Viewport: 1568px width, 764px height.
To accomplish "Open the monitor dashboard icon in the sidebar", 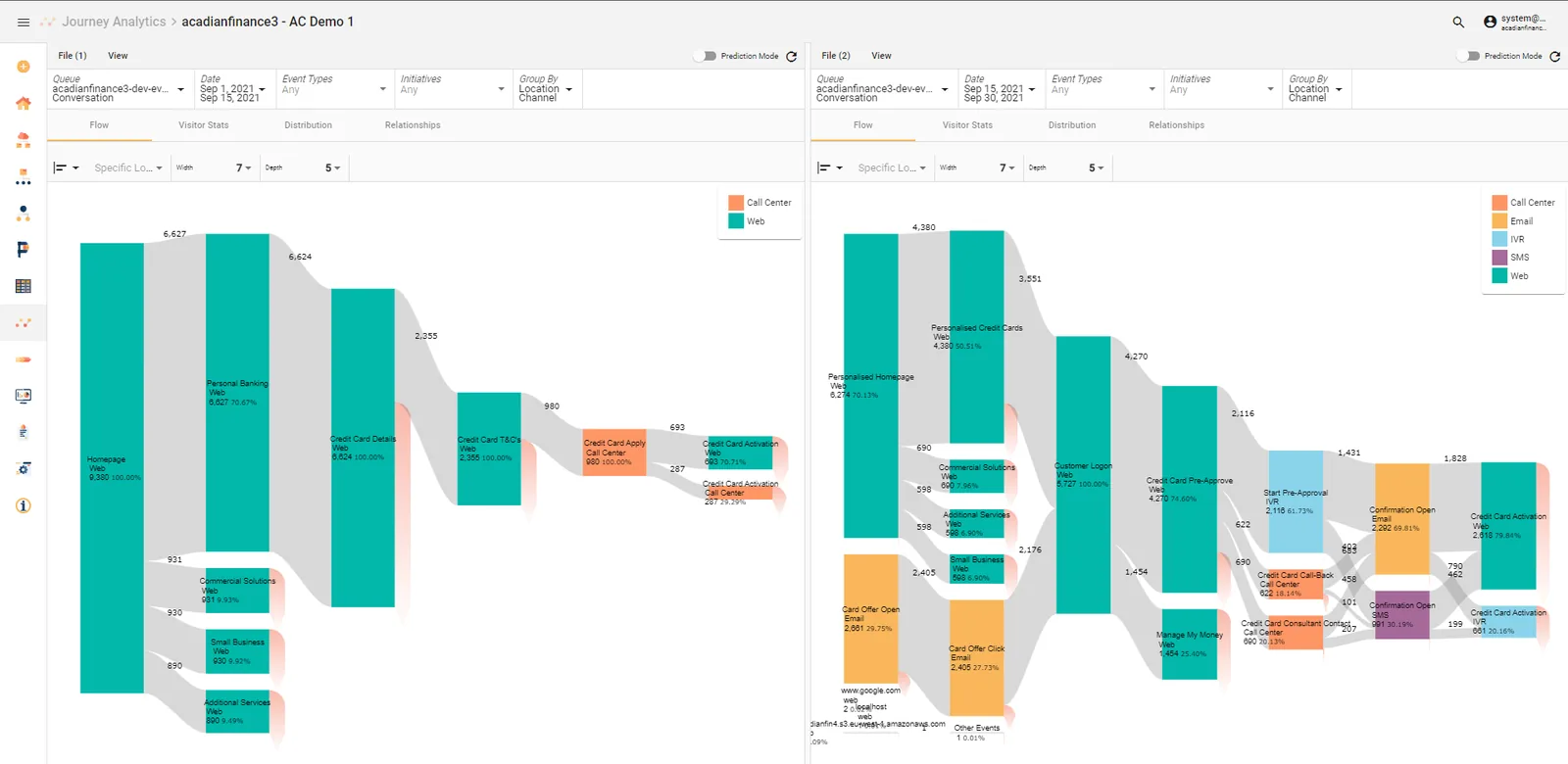I will pyautogui.click(x=24, y=396).
